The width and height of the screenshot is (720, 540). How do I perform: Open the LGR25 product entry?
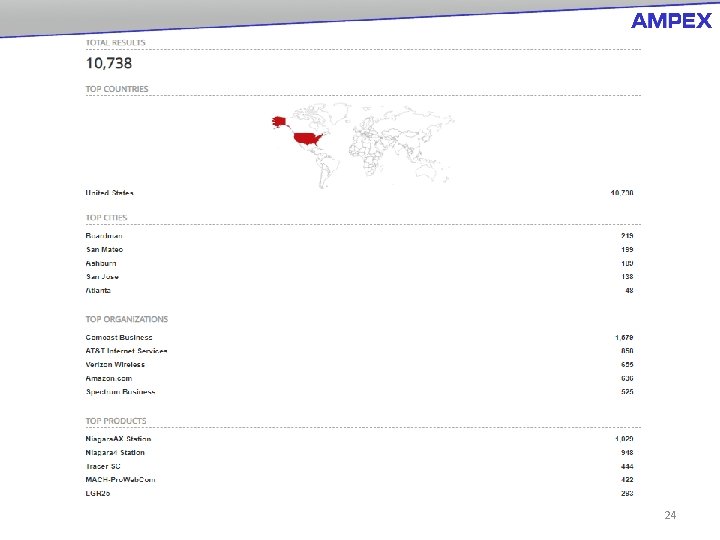98,493
